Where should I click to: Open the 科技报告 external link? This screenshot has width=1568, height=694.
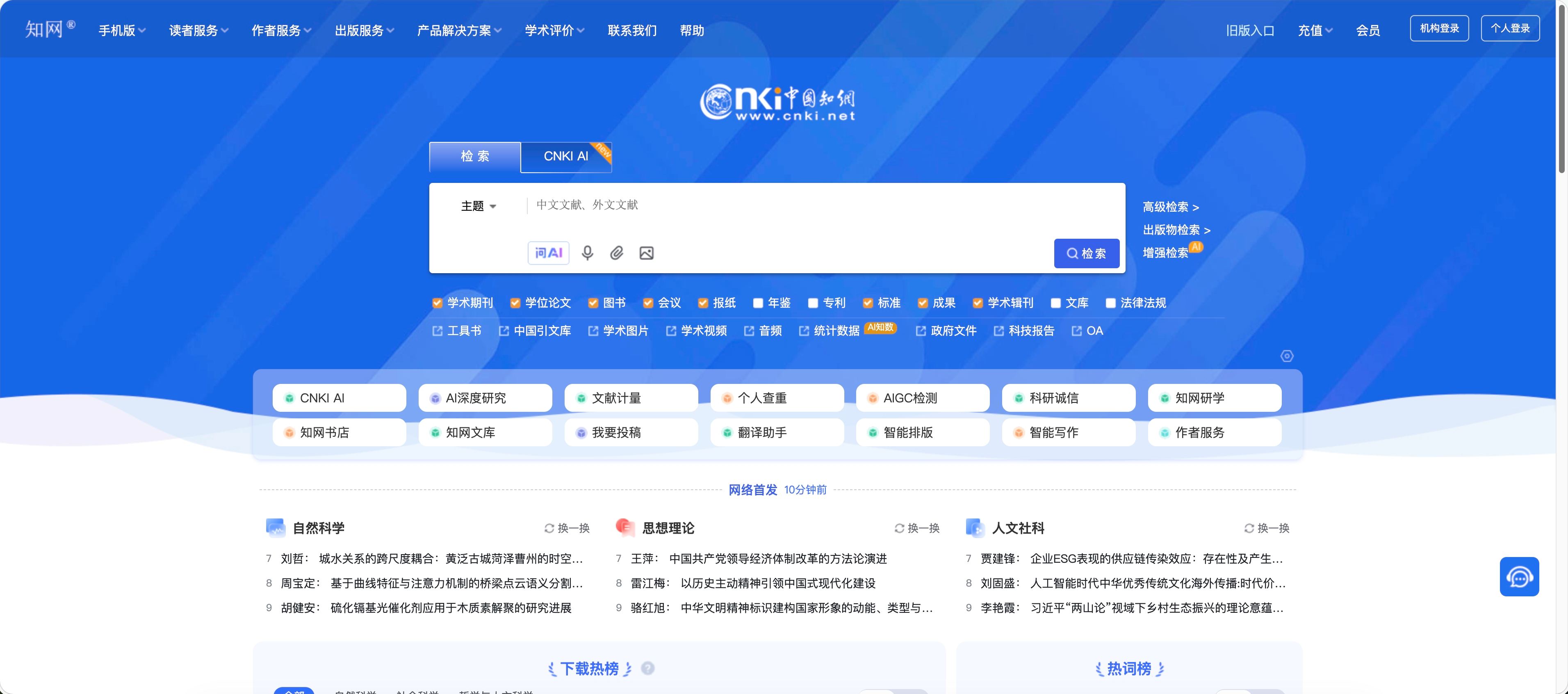coord(1024,331)
